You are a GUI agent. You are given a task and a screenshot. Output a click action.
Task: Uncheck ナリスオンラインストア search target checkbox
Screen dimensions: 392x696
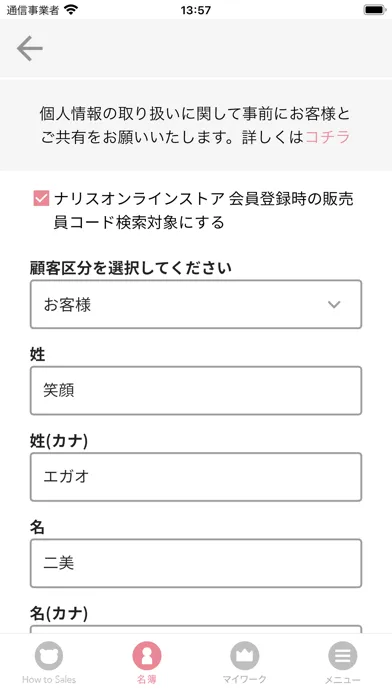(41, 198)
